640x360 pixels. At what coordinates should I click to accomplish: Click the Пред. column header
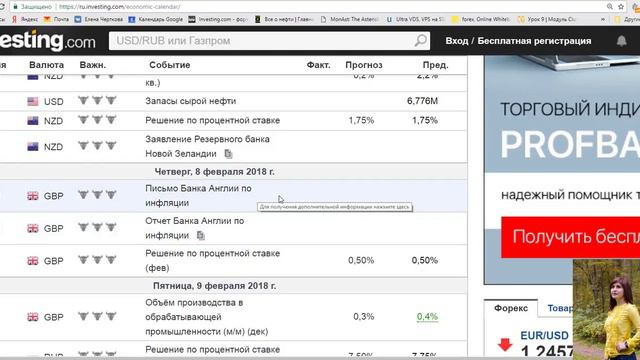436,65
